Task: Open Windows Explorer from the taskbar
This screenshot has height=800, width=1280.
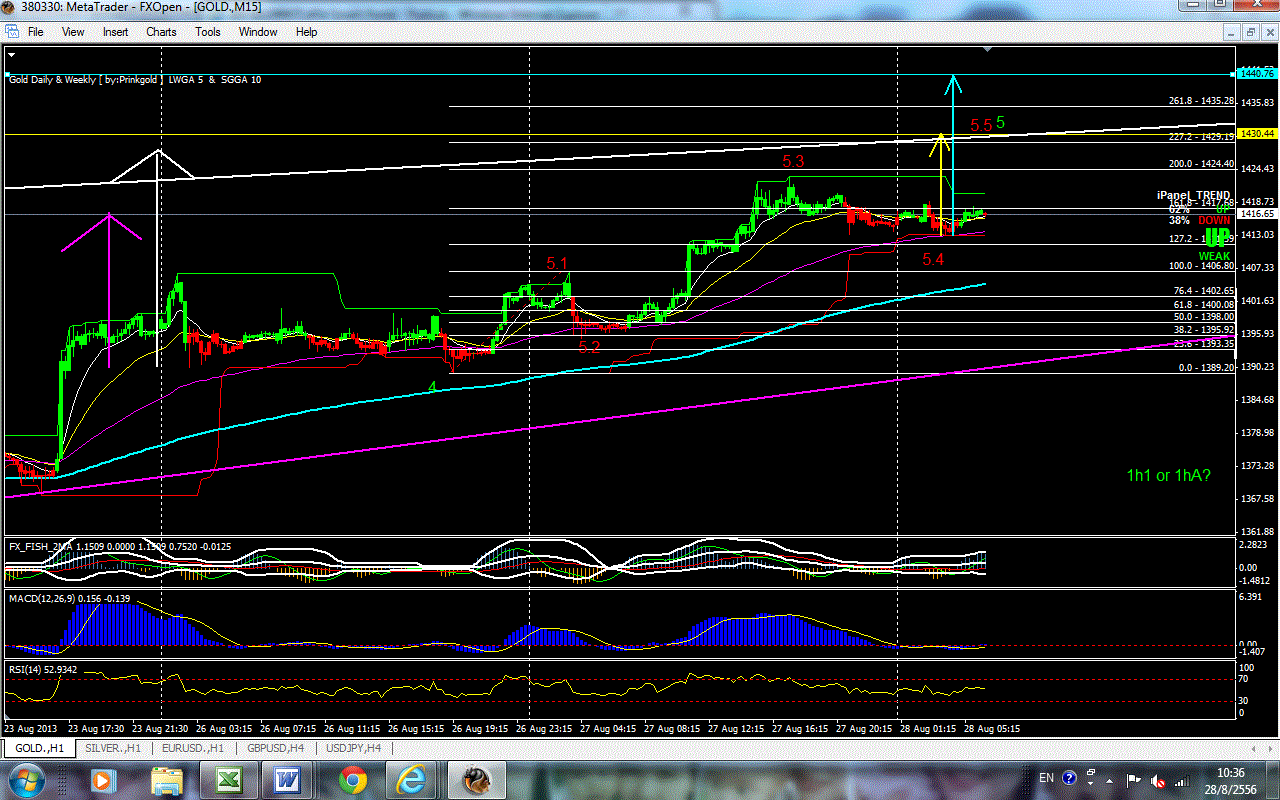Action: (166, 780)
